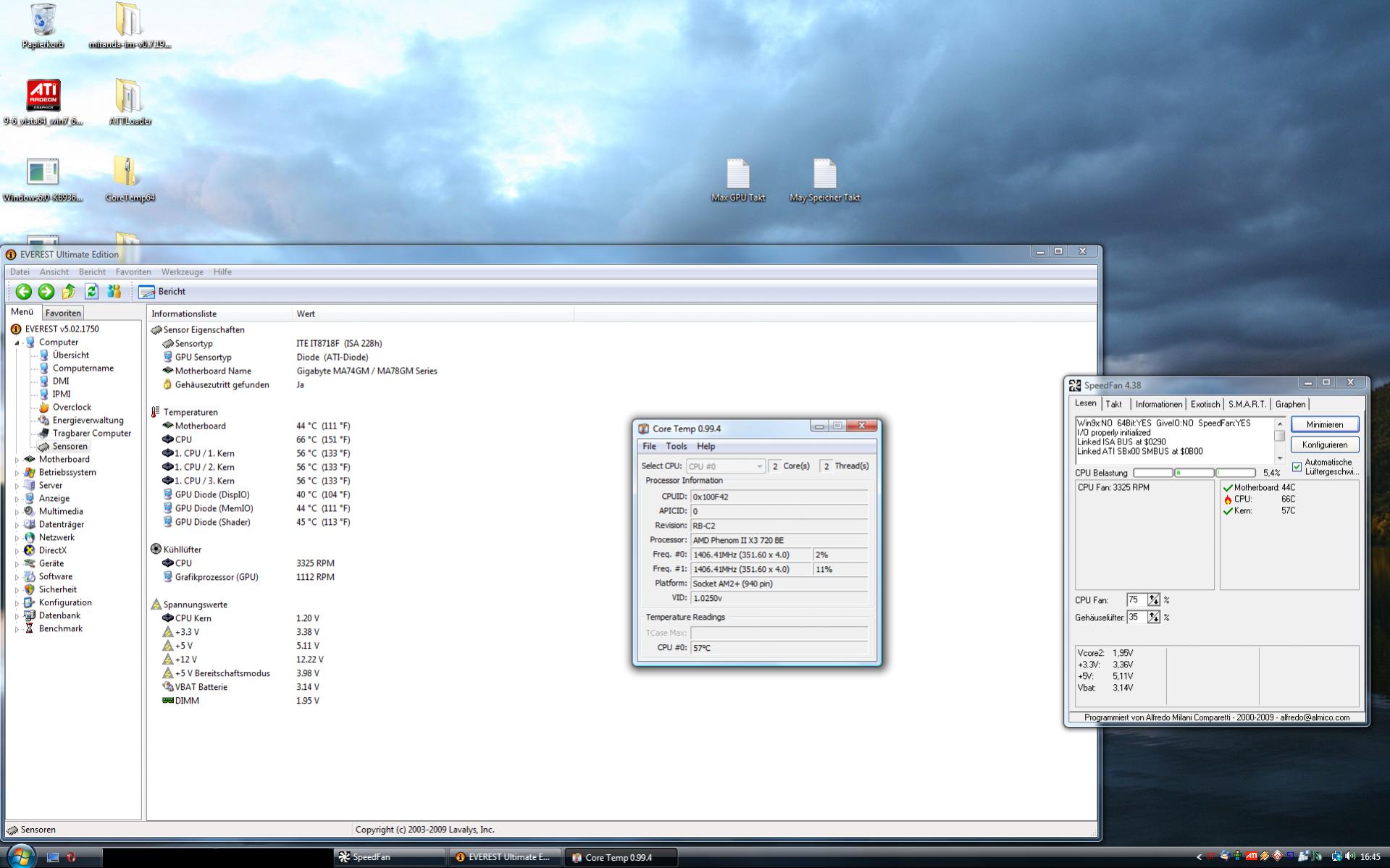Expand the Multimedia tree node

tap(17, 512)
